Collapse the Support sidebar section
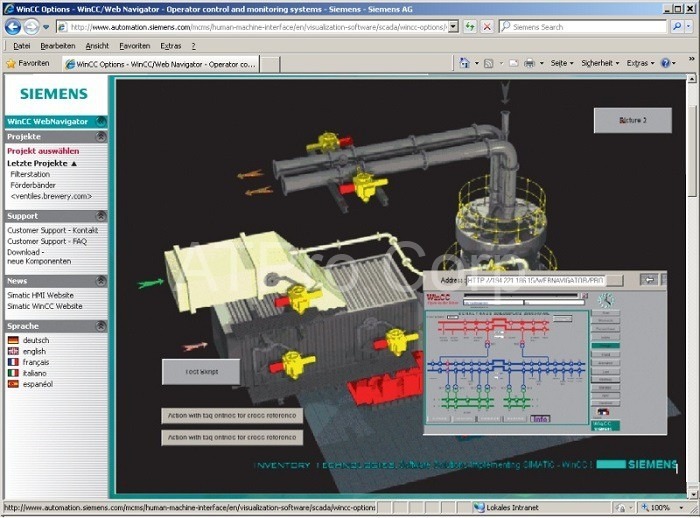 click(100, 216)
